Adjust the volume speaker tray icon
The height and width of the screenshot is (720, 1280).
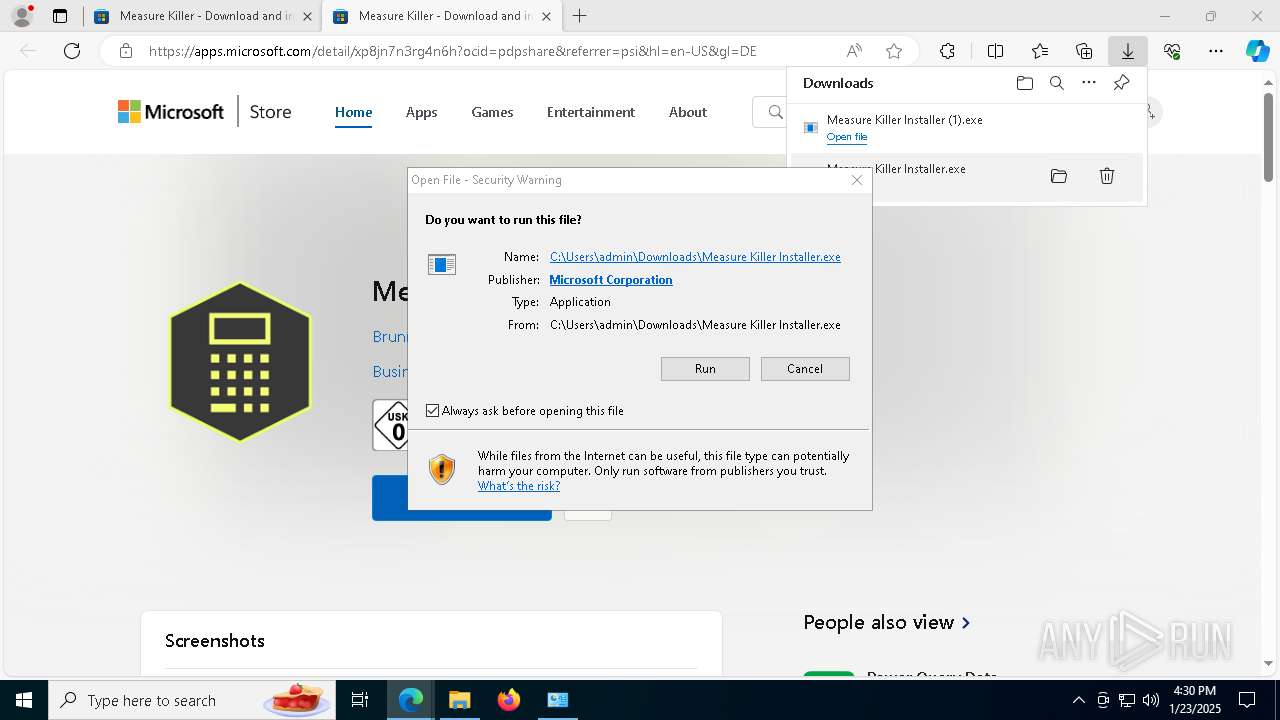pyautogui.click(x=1150, y=700)
